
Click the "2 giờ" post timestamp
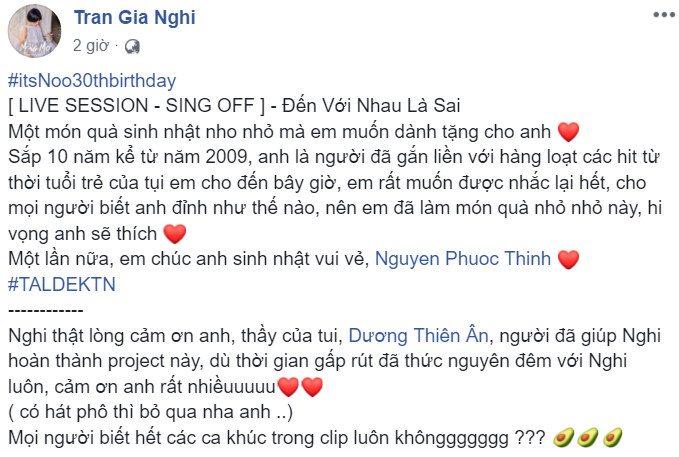click(x=91, y=45)
